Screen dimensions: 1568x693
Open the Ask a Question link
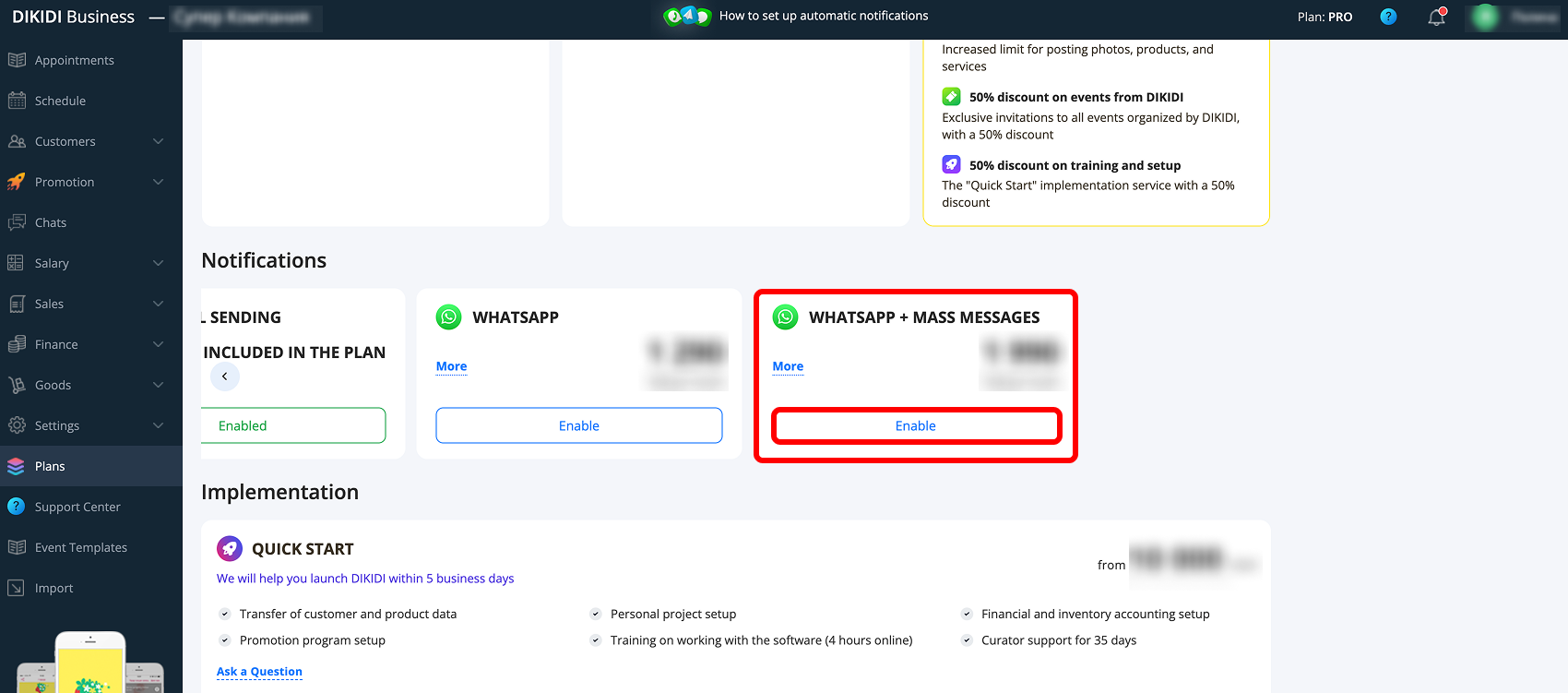coord(259,672)
